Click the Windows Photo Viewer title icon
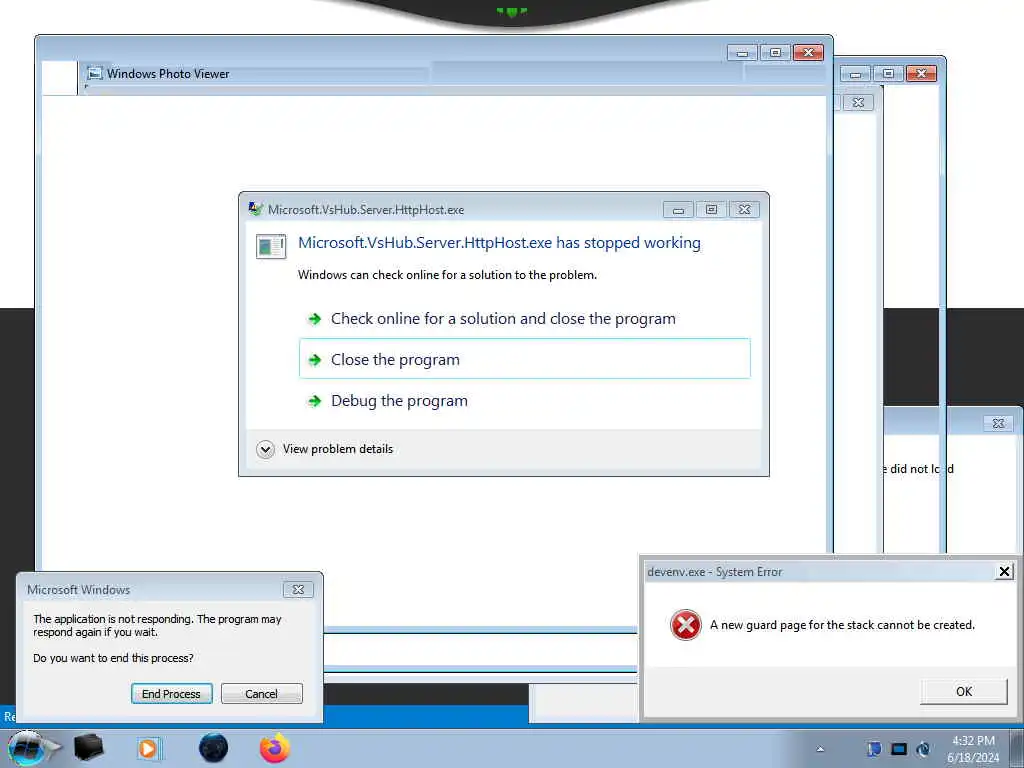 click(x=95, y=73)
